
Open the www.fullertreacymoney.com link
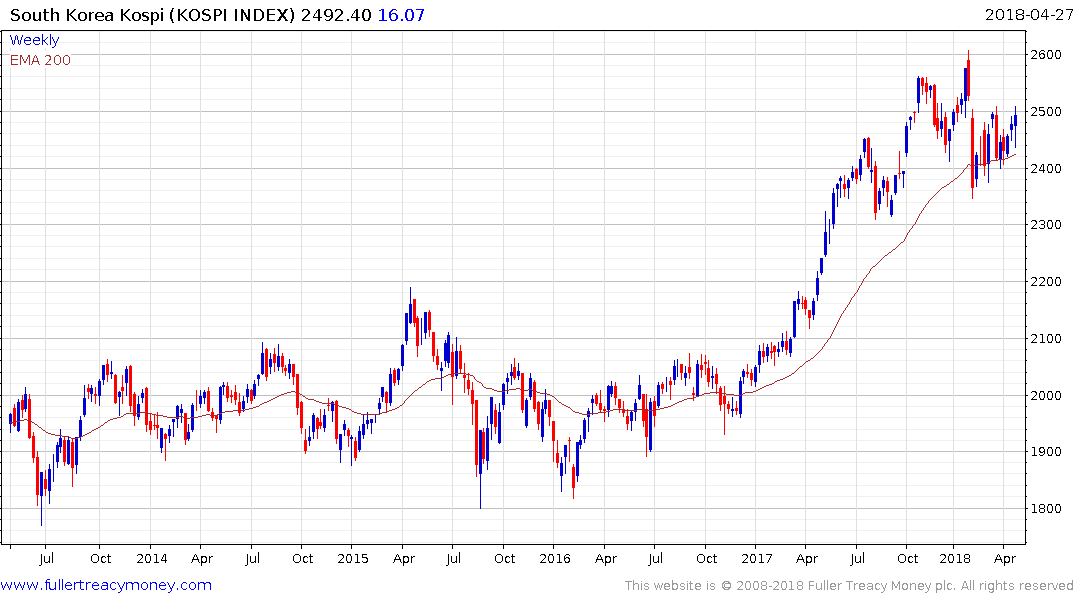point(106,585)
